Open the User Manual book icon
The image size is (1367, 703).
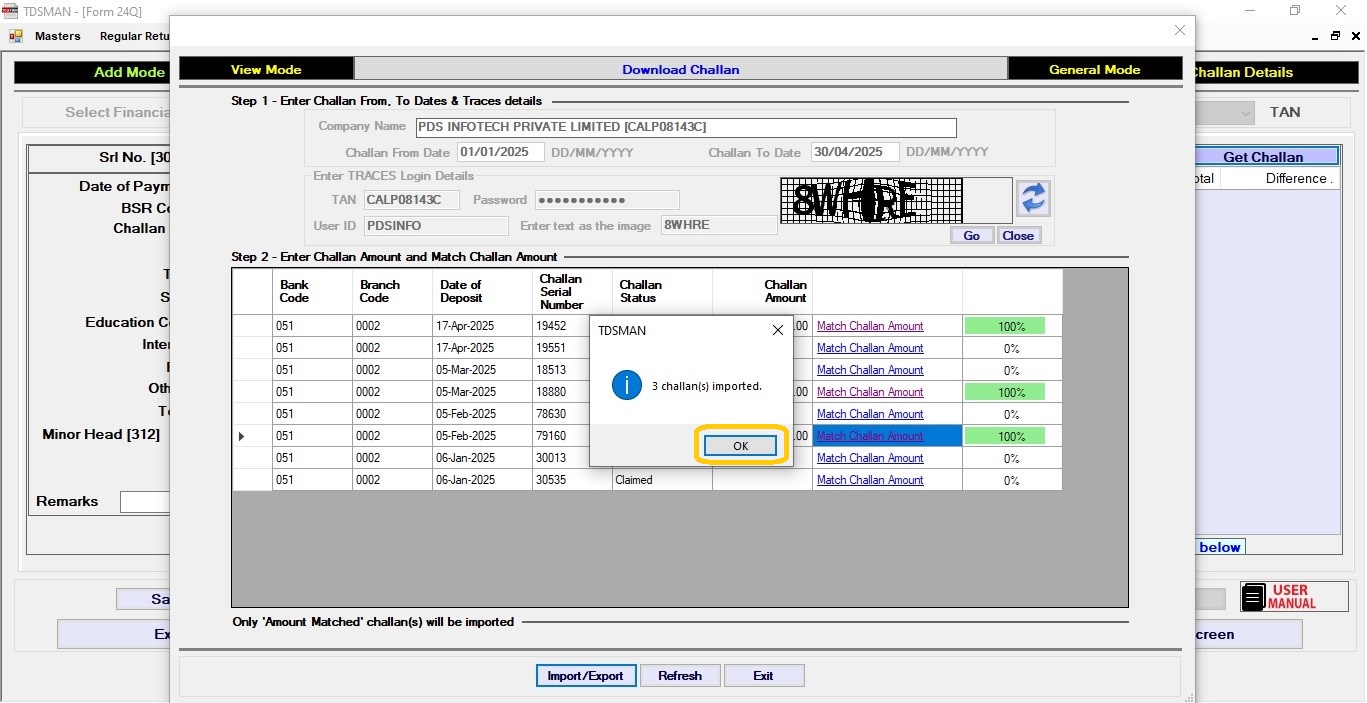1253,597
